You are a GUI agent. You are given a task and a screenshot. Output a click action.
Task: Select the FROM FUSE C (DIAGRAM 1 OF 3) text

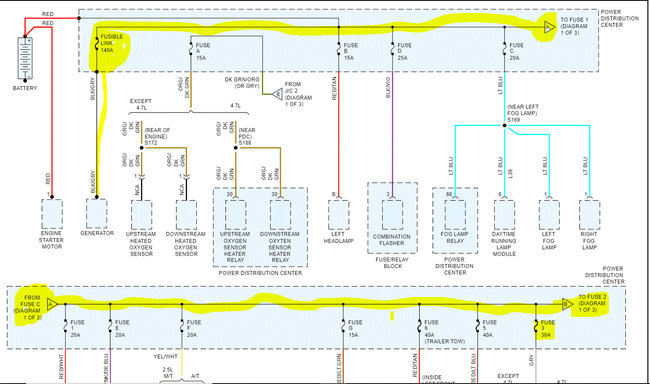pyautogui.click(x=28, y=307)
